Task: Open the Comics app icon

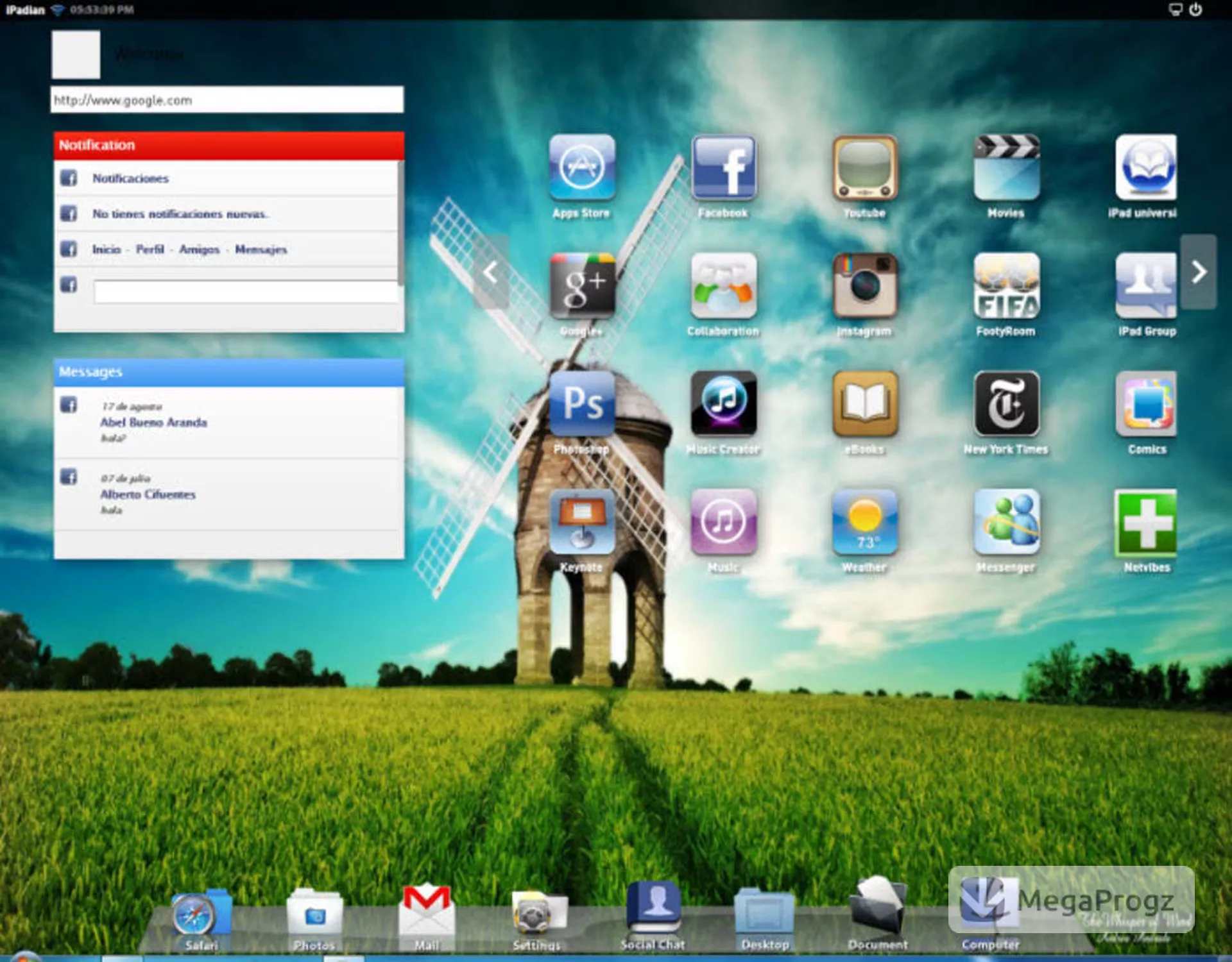Action: (1146, 403)
